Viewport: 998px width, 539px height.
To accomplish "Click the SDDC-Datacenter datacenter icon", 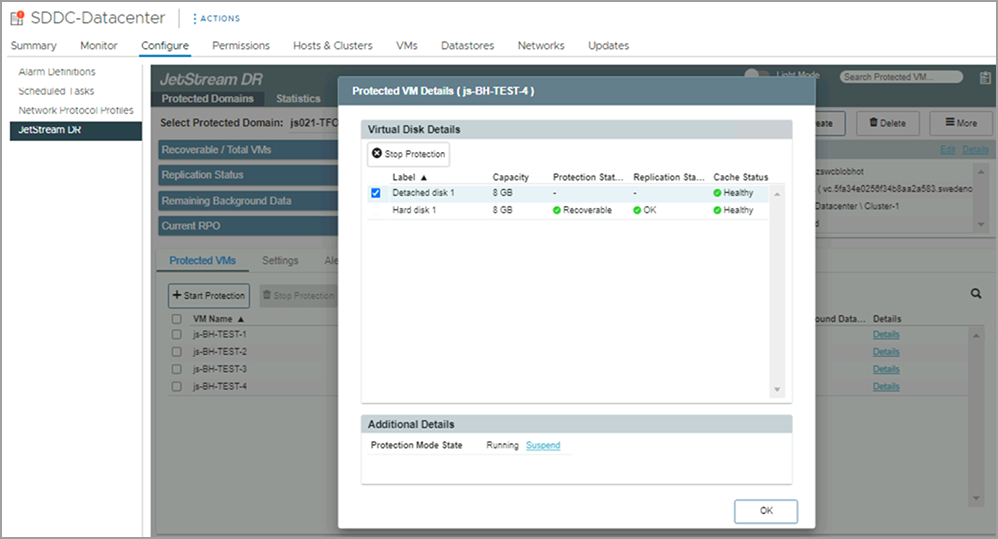I will 19,18.
